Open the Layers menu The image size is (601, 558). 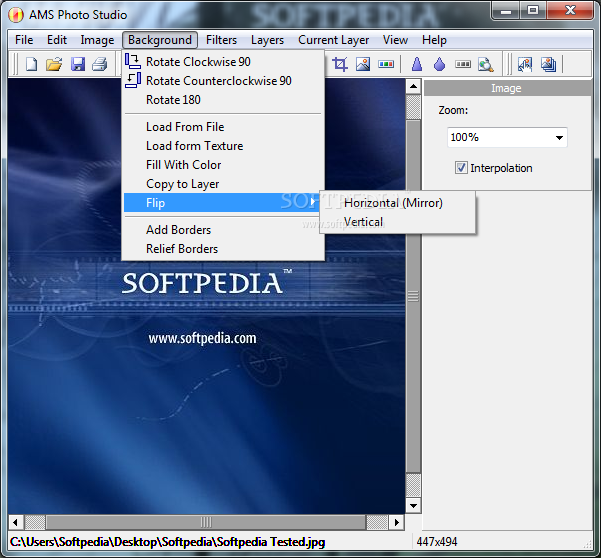[267, 40]
